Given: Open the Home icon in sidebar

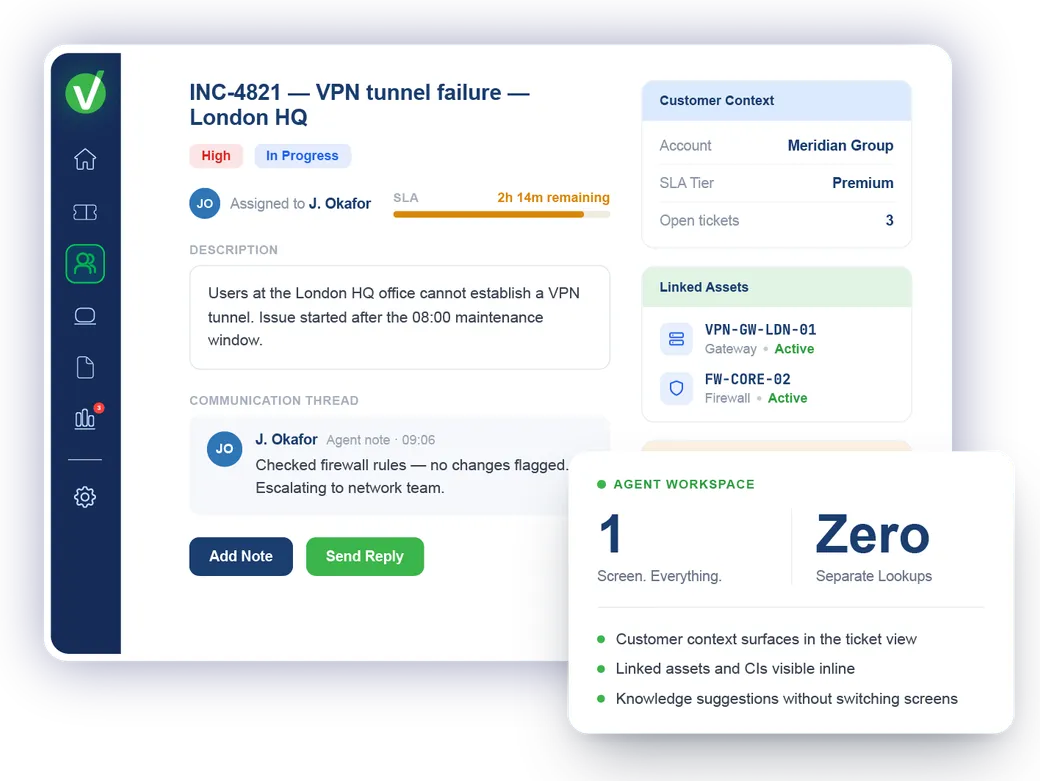Looking at the screenshot, I should point(85,159).
